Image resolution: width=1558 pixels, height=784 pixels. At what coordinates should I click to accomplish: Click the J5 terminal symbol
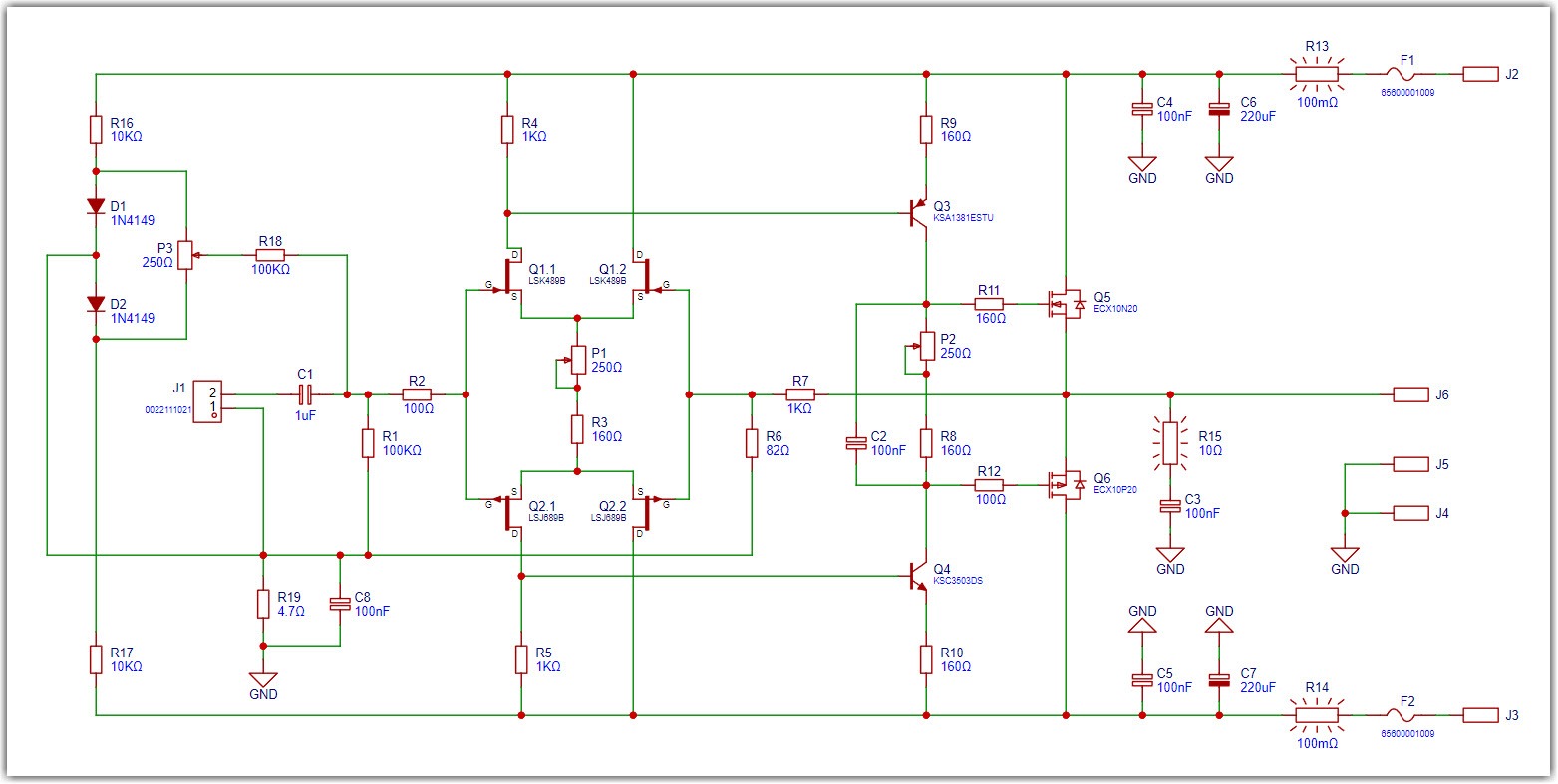[x=1411, y=464]
